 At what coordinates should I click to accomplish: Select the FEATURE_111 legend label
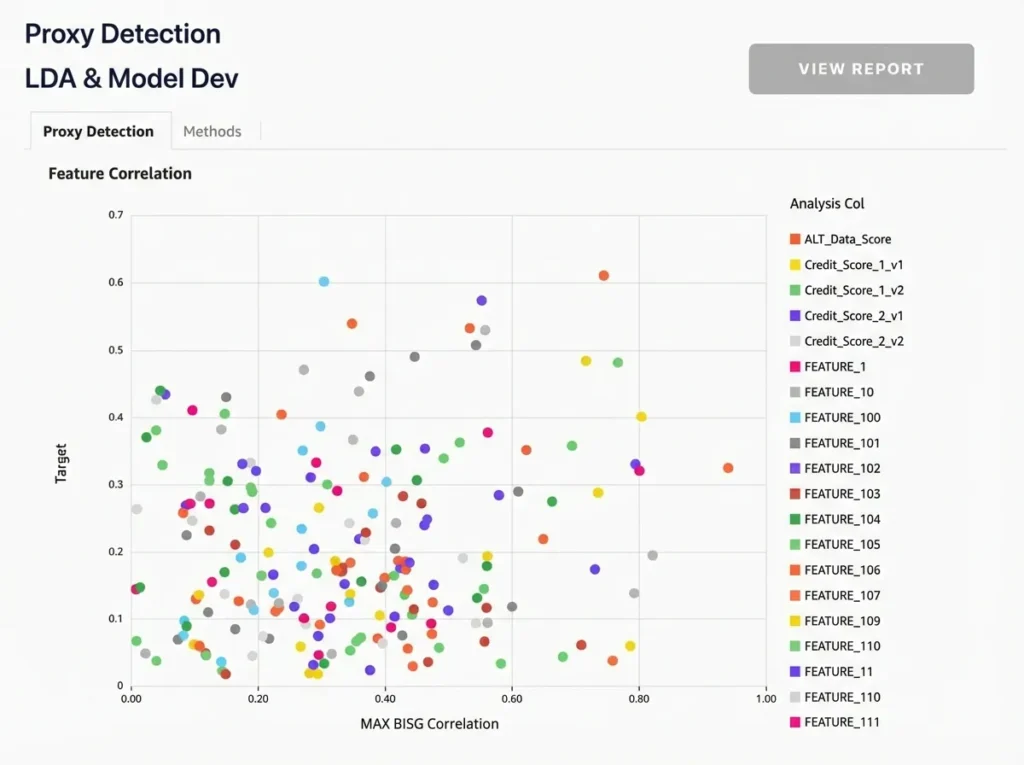(x=842, y=722)
